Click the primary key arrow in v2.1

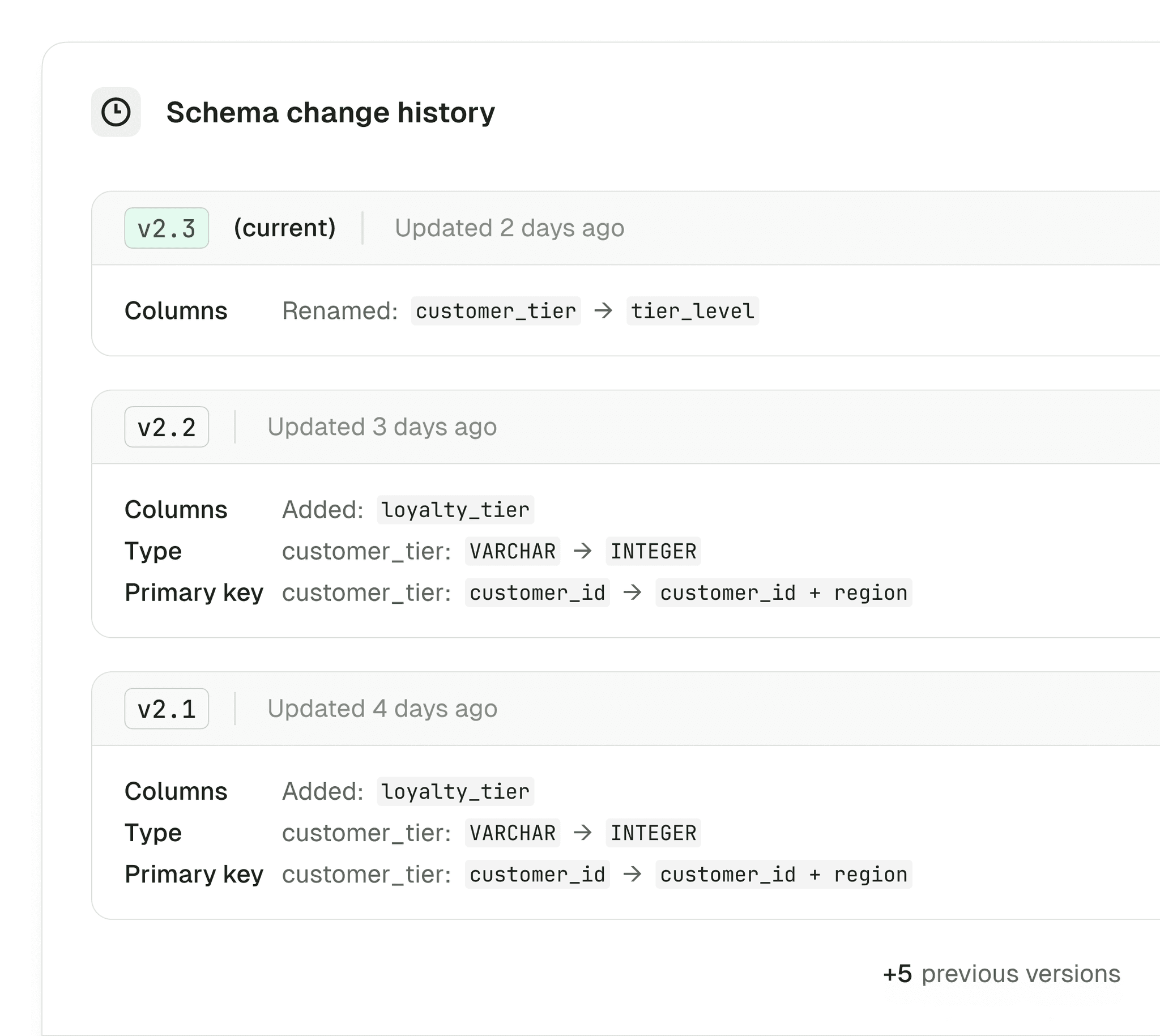click(632, 875)
